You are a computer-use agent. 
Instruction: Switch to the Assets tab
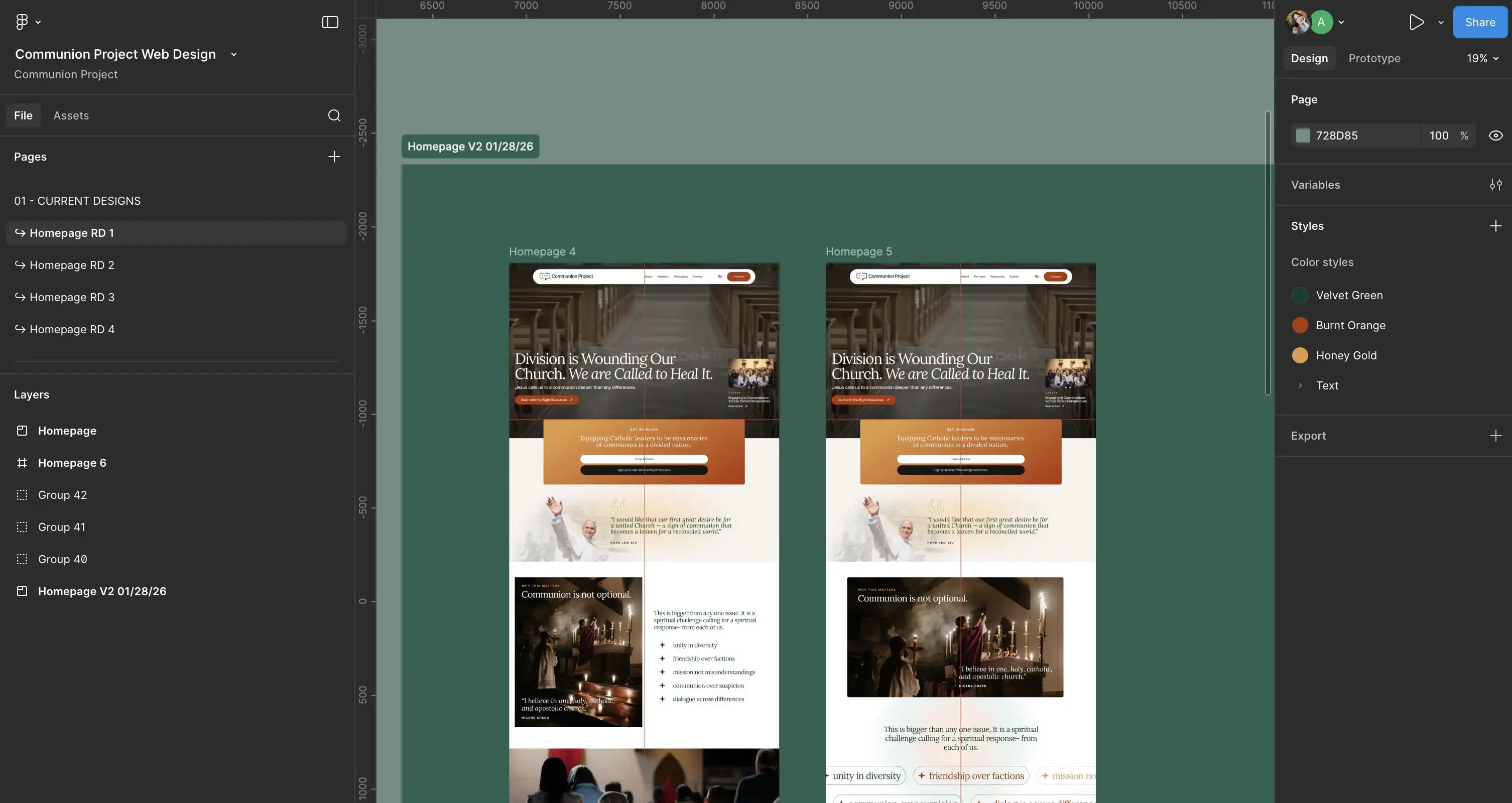click(71, 115)
